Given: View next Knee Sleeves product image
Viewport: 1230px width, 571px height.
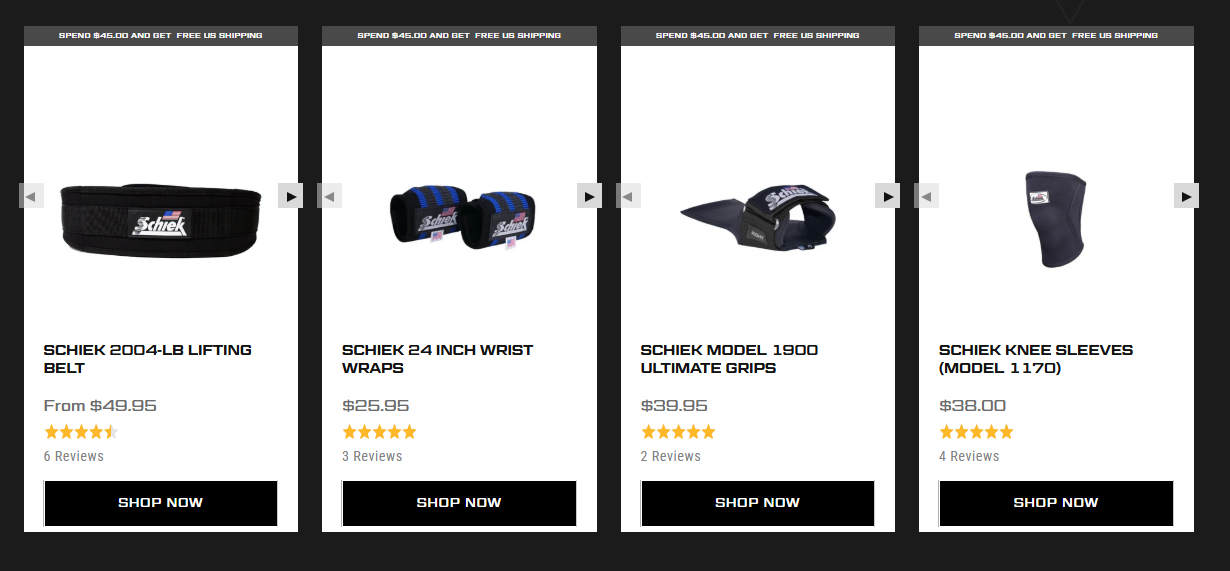Looking at the screenshot, I should [x=1186, y=196].
